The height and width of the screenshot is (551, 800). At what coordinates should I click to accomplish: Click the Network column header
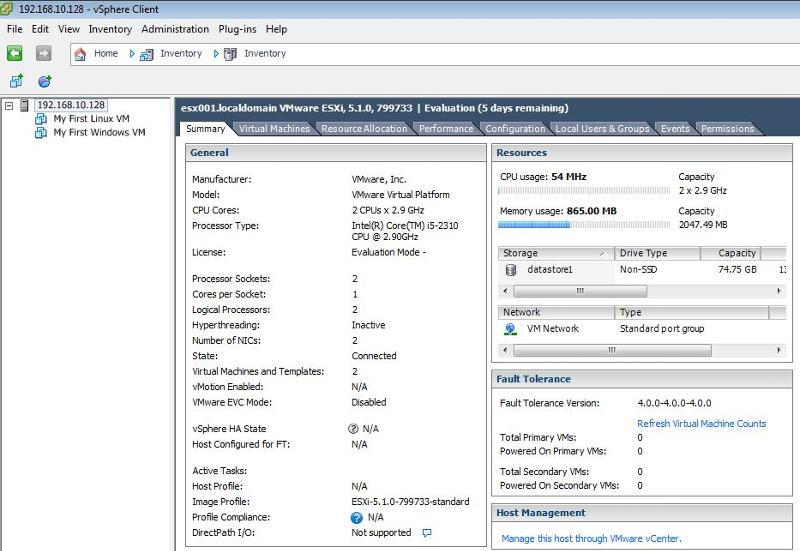(x=556, y=312)
